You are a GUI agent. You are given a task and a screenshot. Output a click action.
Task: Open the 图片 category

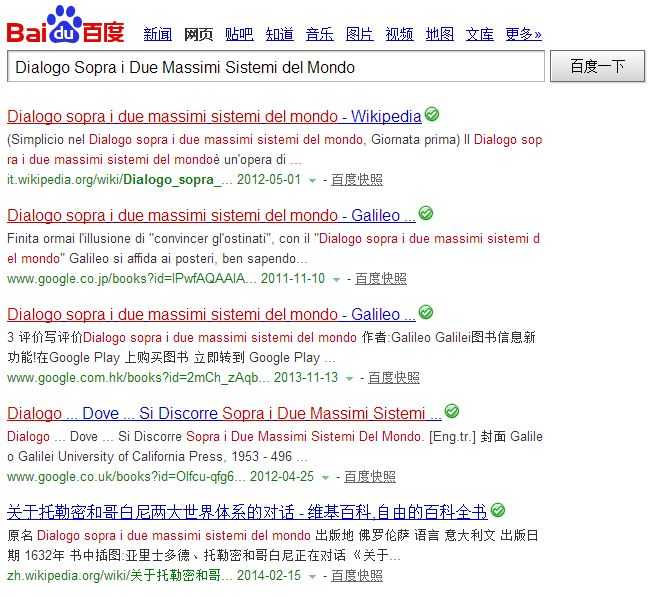[359, 34]
